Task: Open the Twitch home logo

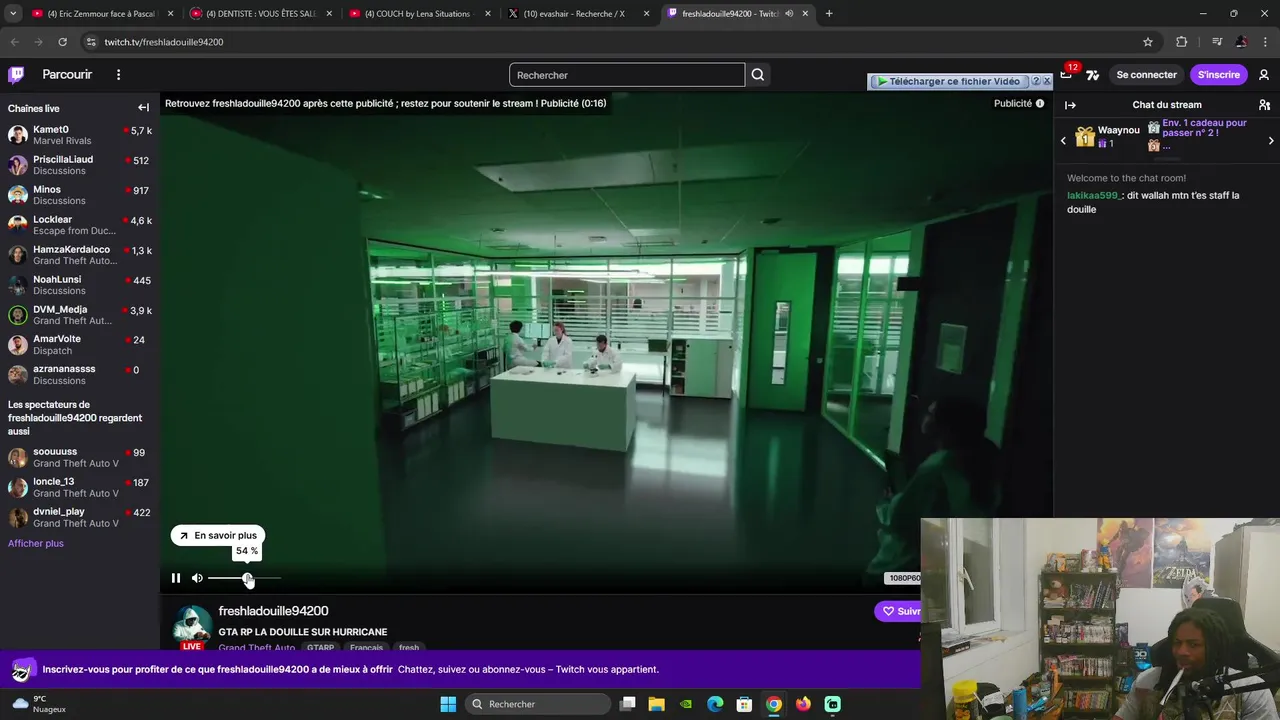Action: (16, 75)
